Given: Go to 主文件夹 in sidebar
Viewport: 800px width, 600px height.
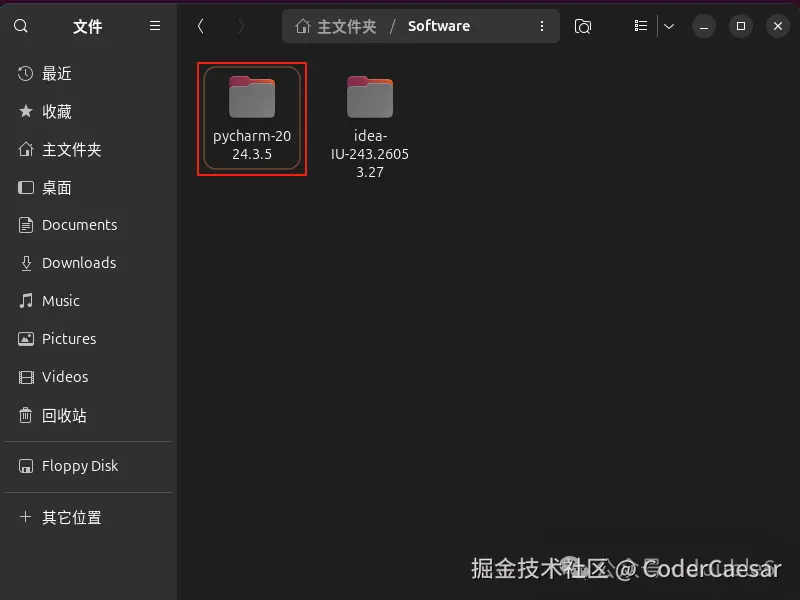Looking at the screenshot, I should [x=88, y=149].
